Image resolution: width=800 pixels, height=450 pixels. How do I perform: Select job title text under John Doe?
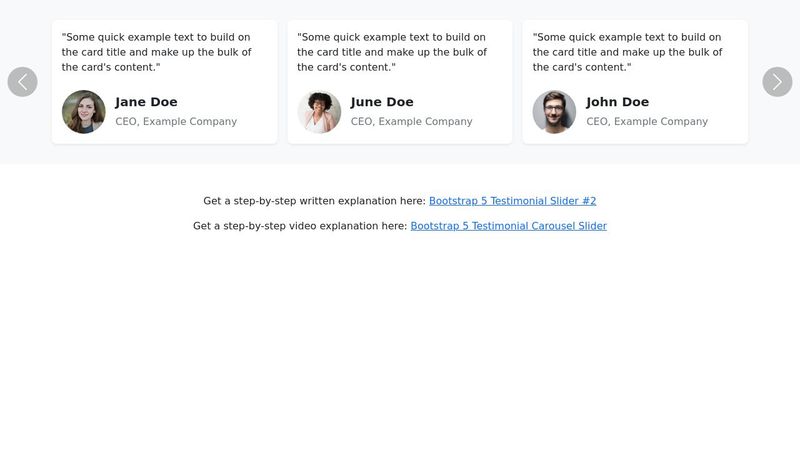(x=647, y=121)
